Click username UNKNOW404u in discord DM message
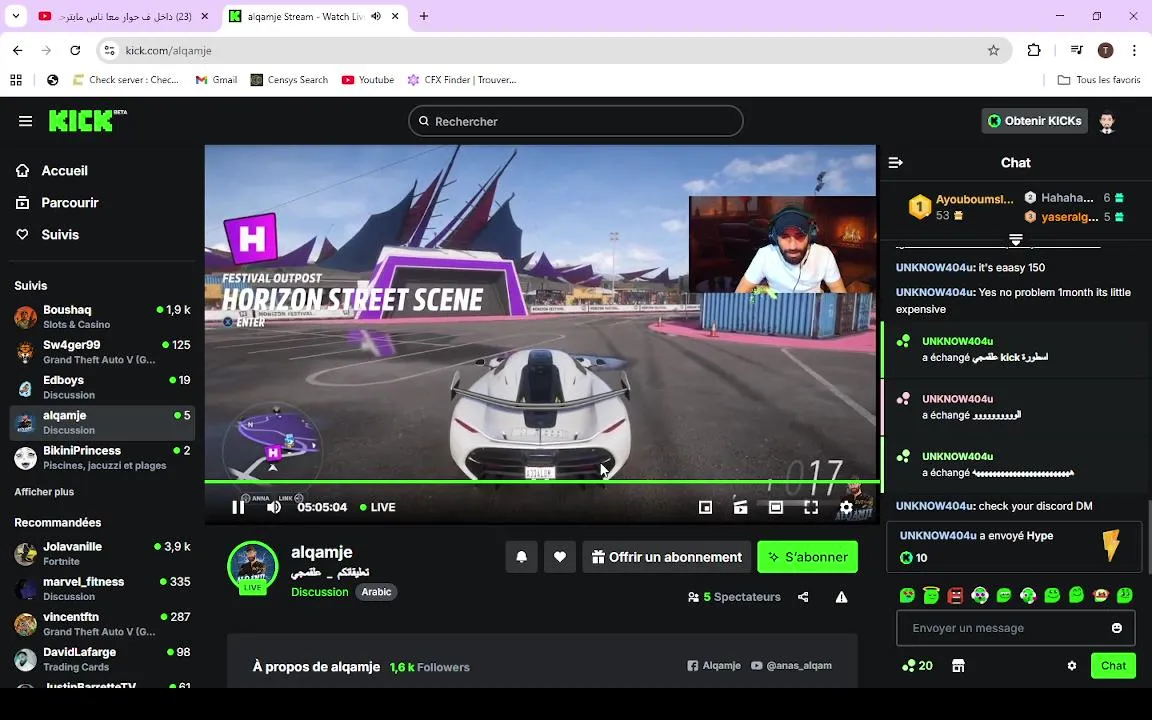Viewport: 1152px width, 720px height. (935, 506)
